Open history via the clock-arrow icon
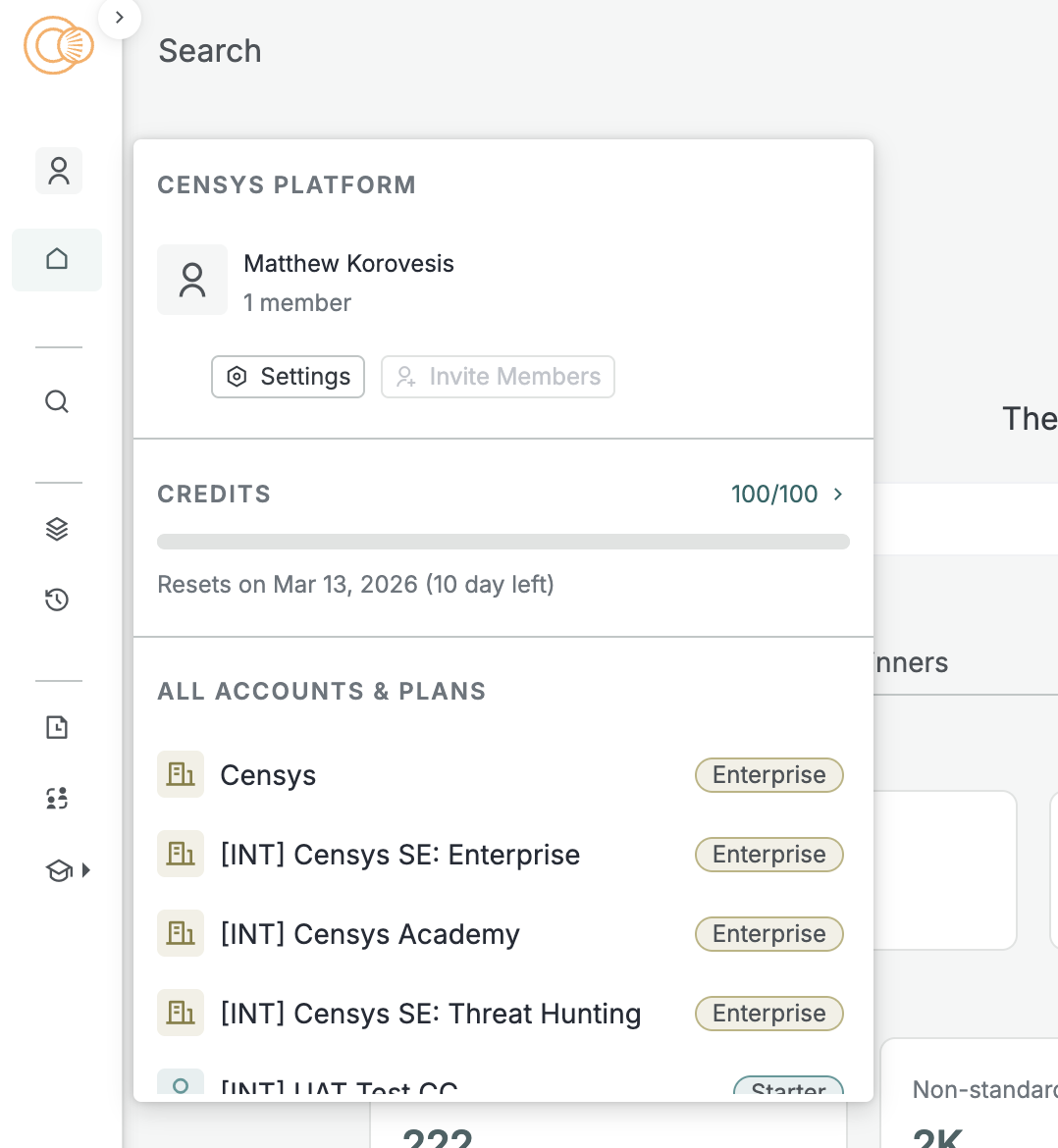 (x=57, y=600)
